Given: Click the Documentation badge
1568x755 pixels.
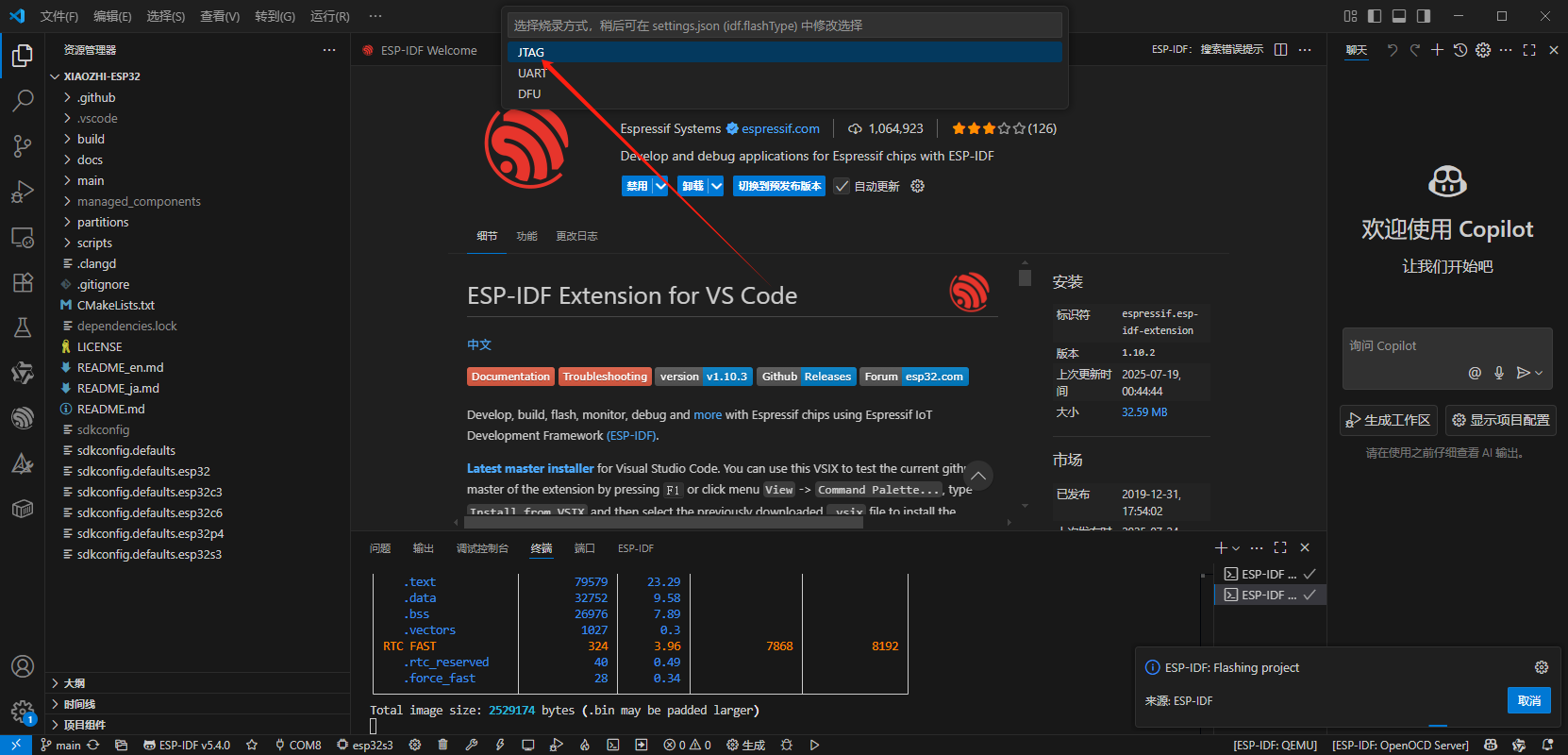Looking at the screenshot, I should [x=510, y=377].
